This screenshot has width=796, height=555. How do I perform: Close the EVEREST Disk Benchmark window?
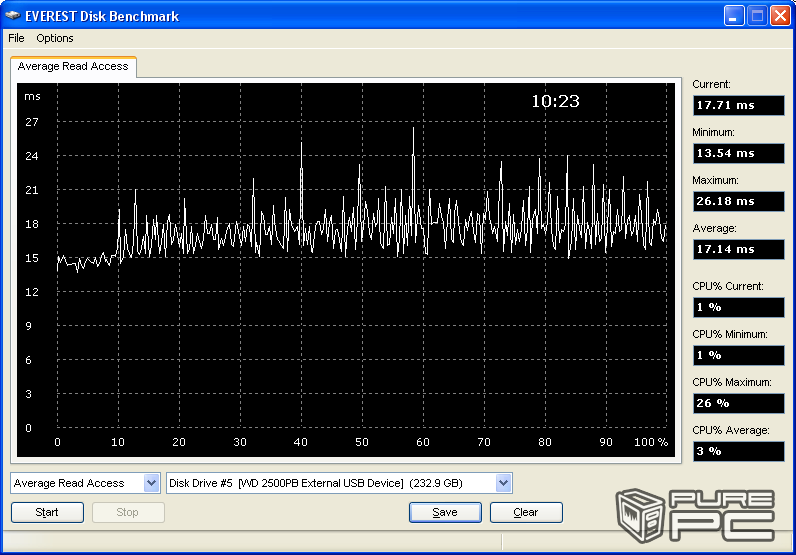tap(780, 16)
